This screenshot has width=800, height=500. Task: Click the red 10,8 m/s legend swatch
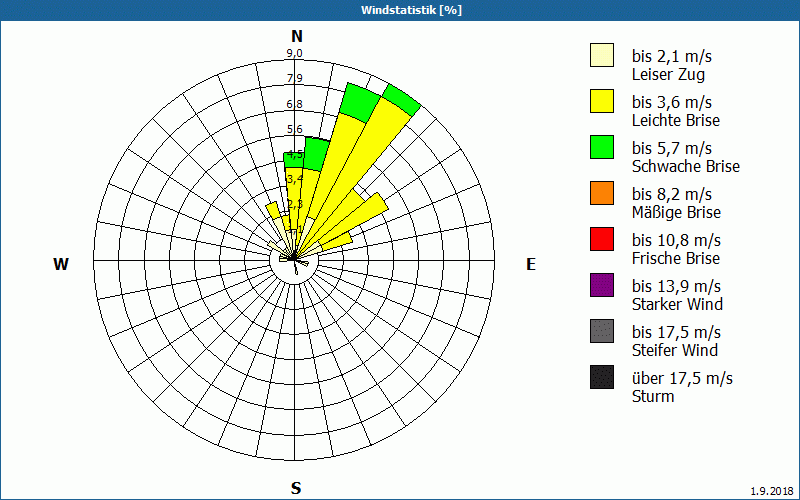pyautogui.click(x=602, y=239)
